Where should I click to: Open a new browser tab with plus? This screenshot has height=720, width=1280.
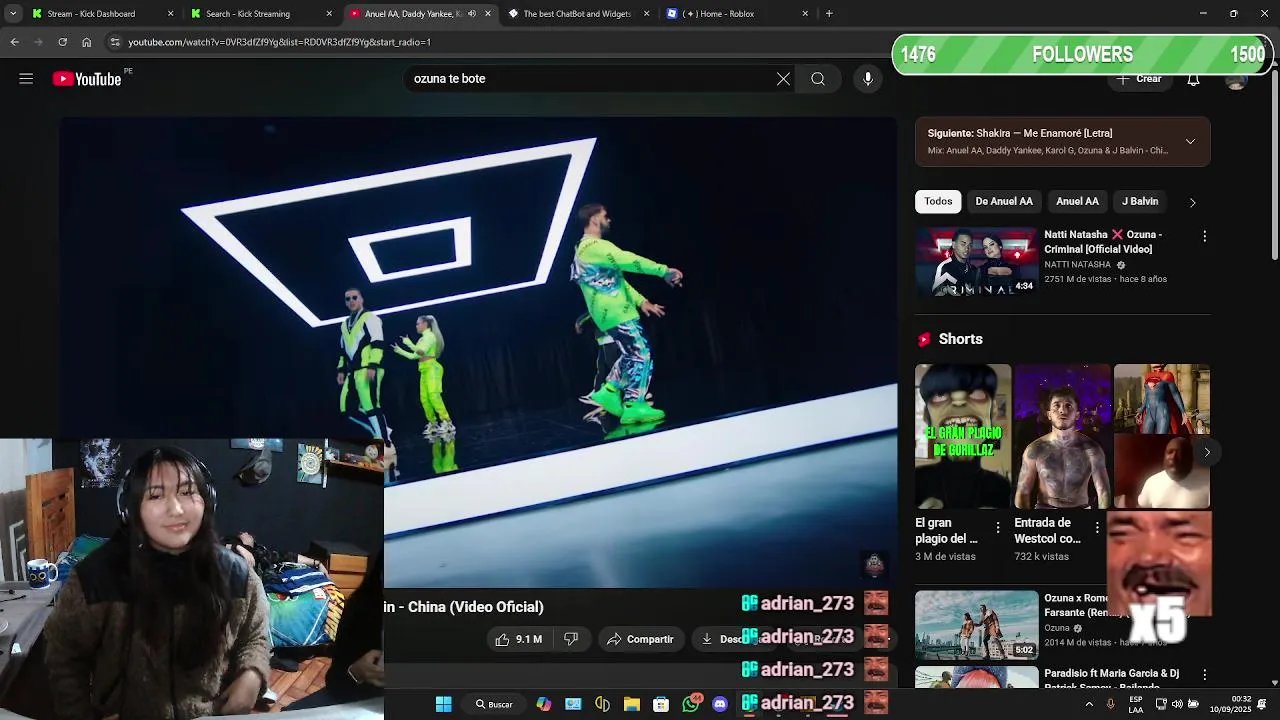click(829, 14)
